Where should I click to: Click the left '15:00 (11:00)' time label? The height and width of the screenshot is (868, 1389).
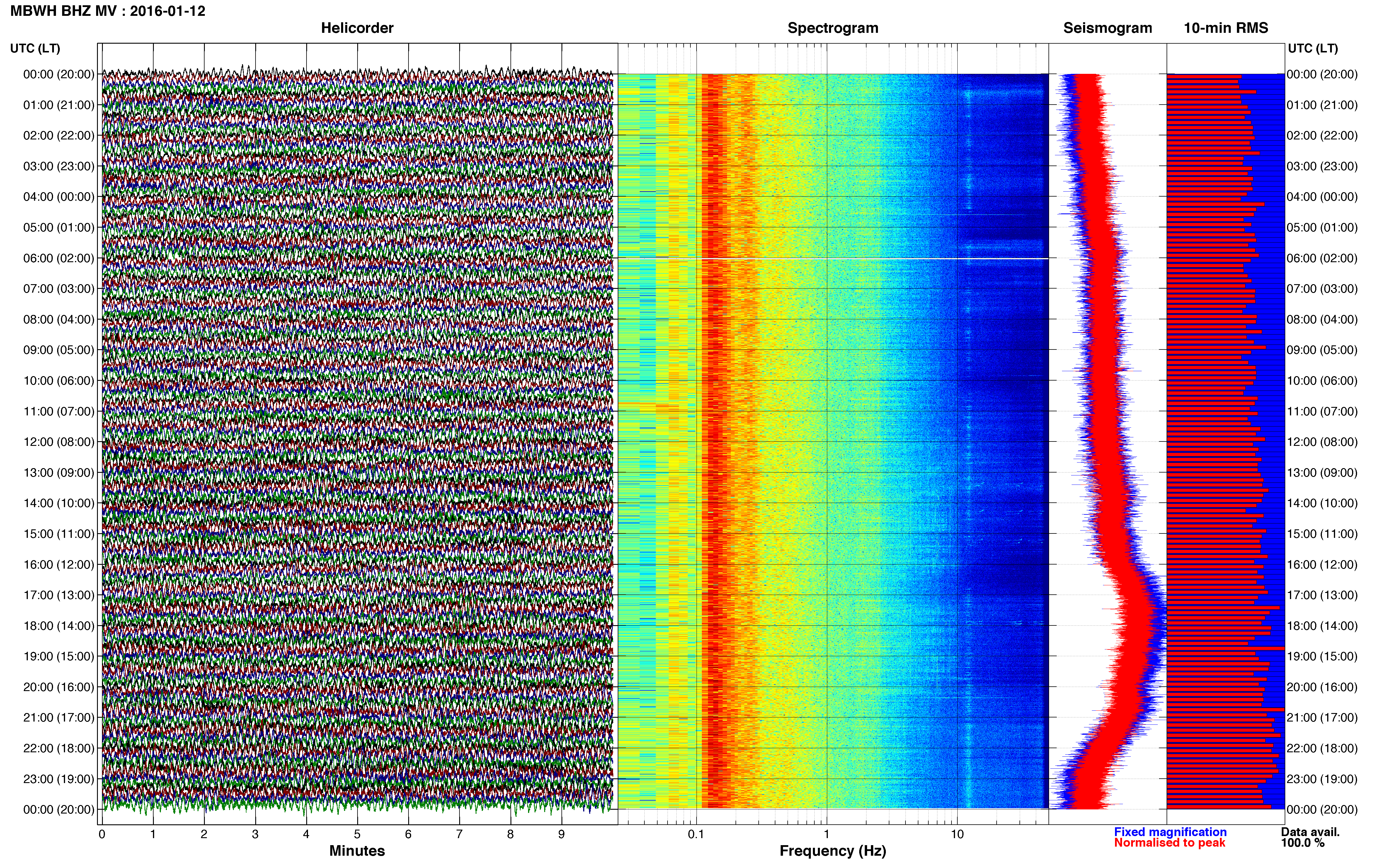pos(59,534)
